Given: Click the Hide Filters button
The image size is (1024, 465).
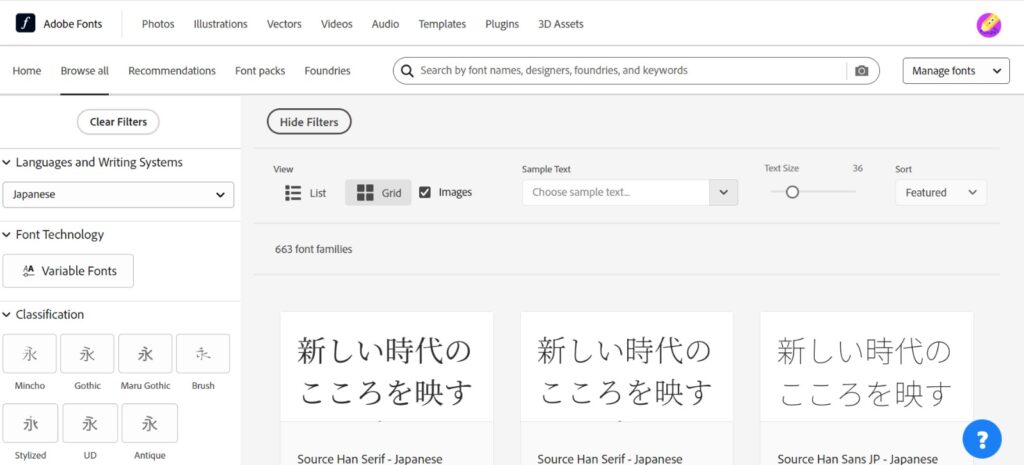Looking at the screenshot, I should 309,122.
